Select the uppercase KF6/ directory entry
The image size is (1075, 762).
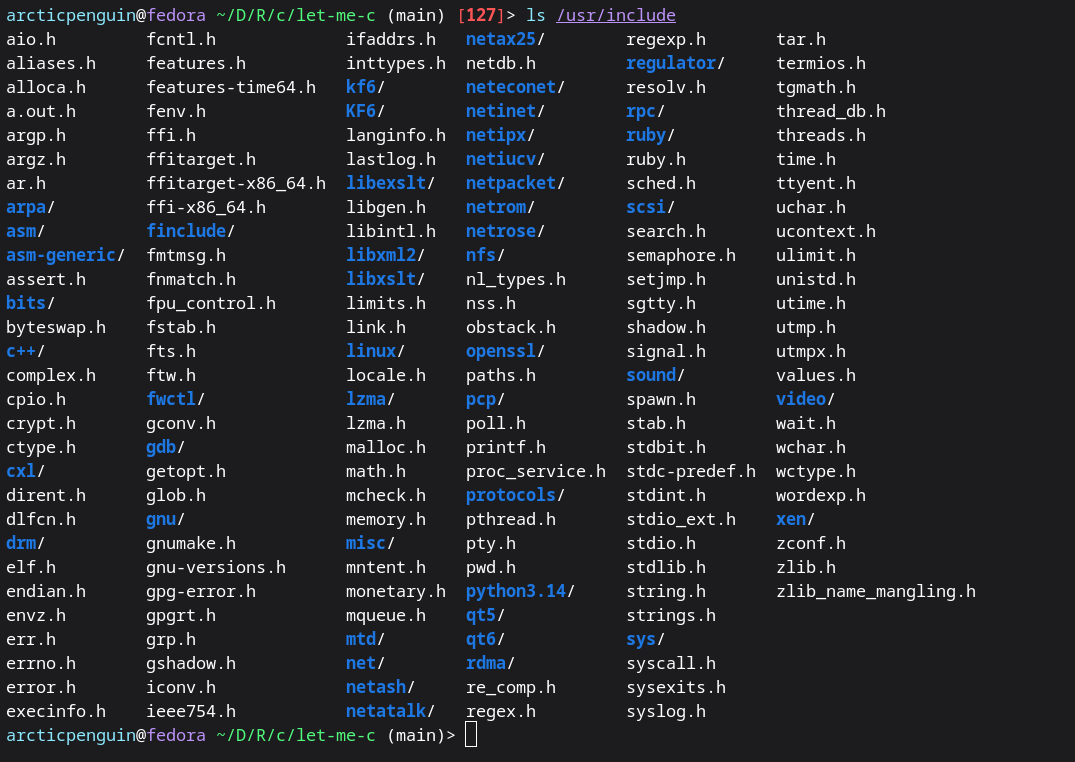pos(365,111)
